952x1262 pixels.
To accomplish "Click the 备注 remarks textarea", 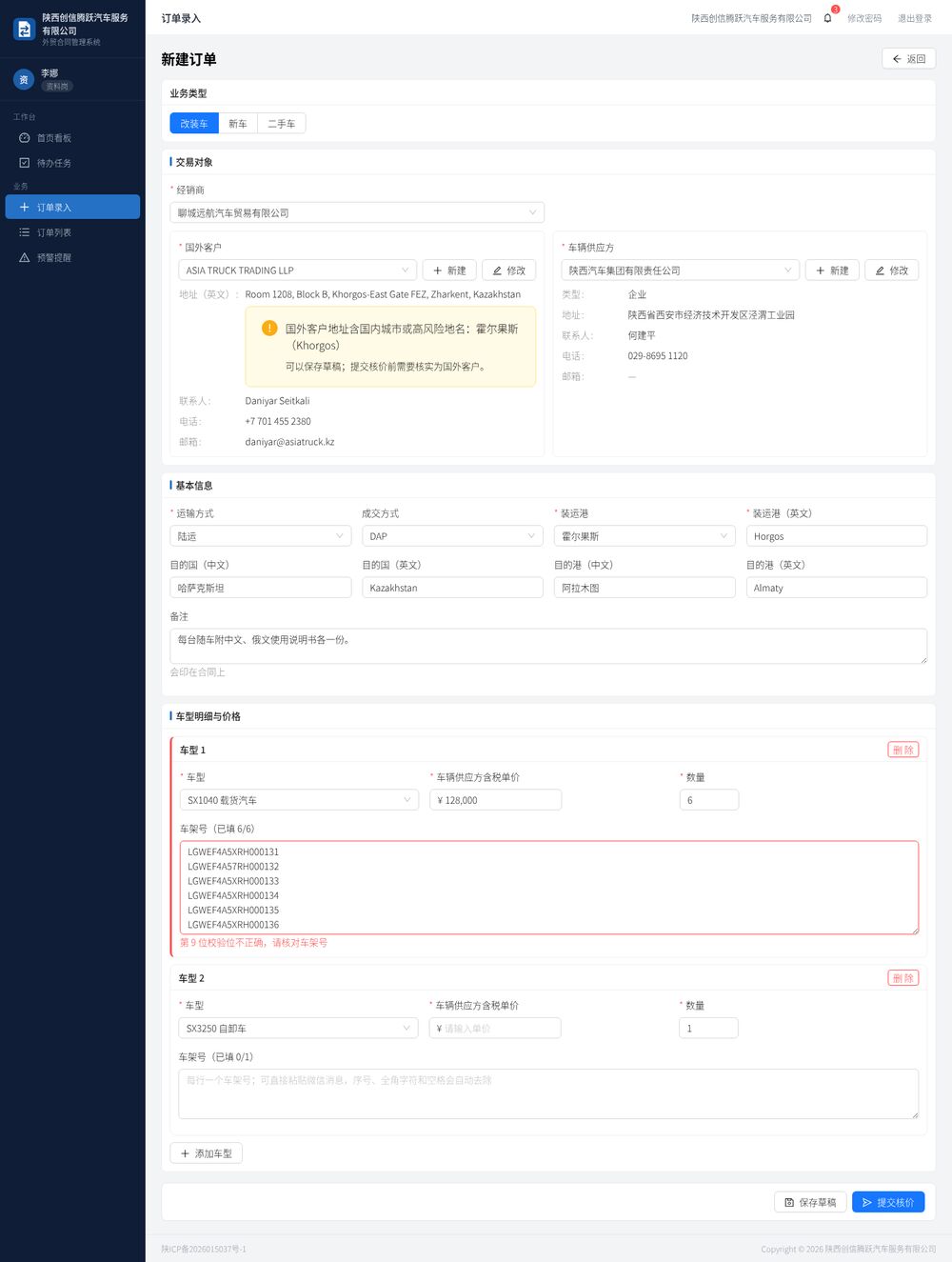I will point(548,646).
